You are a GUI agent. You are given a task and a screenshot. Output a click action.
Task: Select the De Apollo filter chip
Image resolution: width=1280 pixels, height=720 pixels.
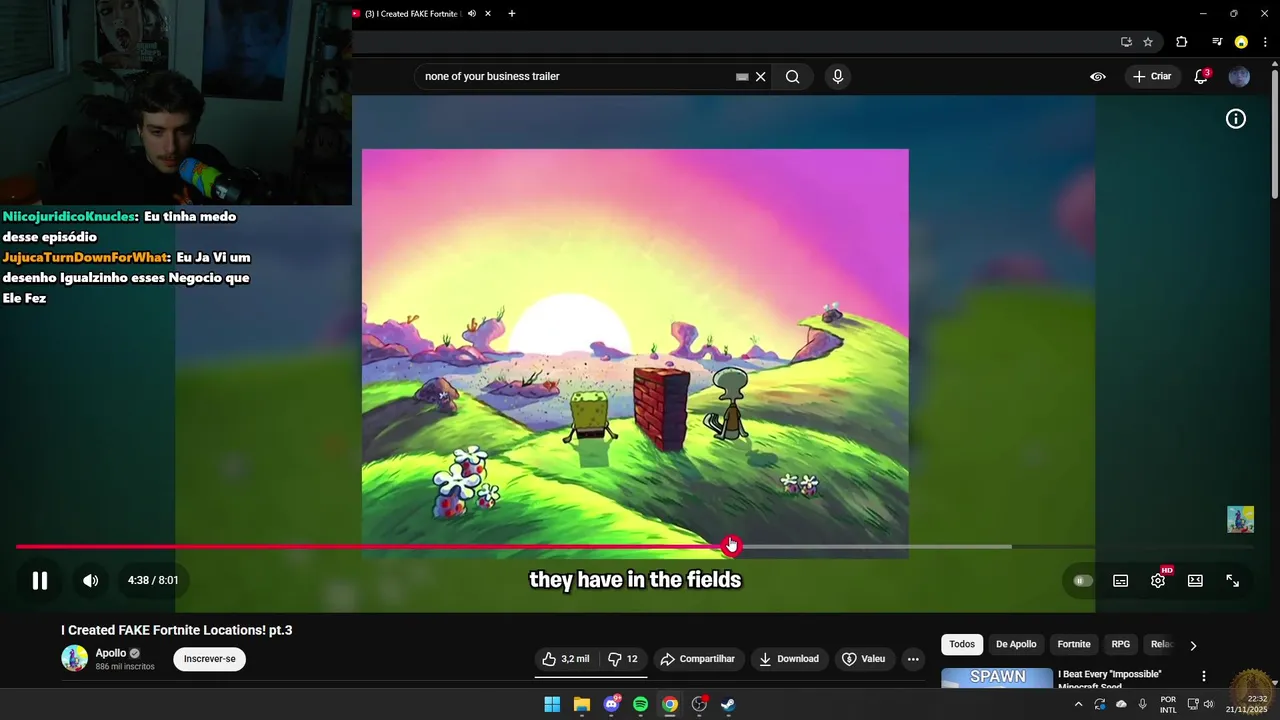(1016, 645)
